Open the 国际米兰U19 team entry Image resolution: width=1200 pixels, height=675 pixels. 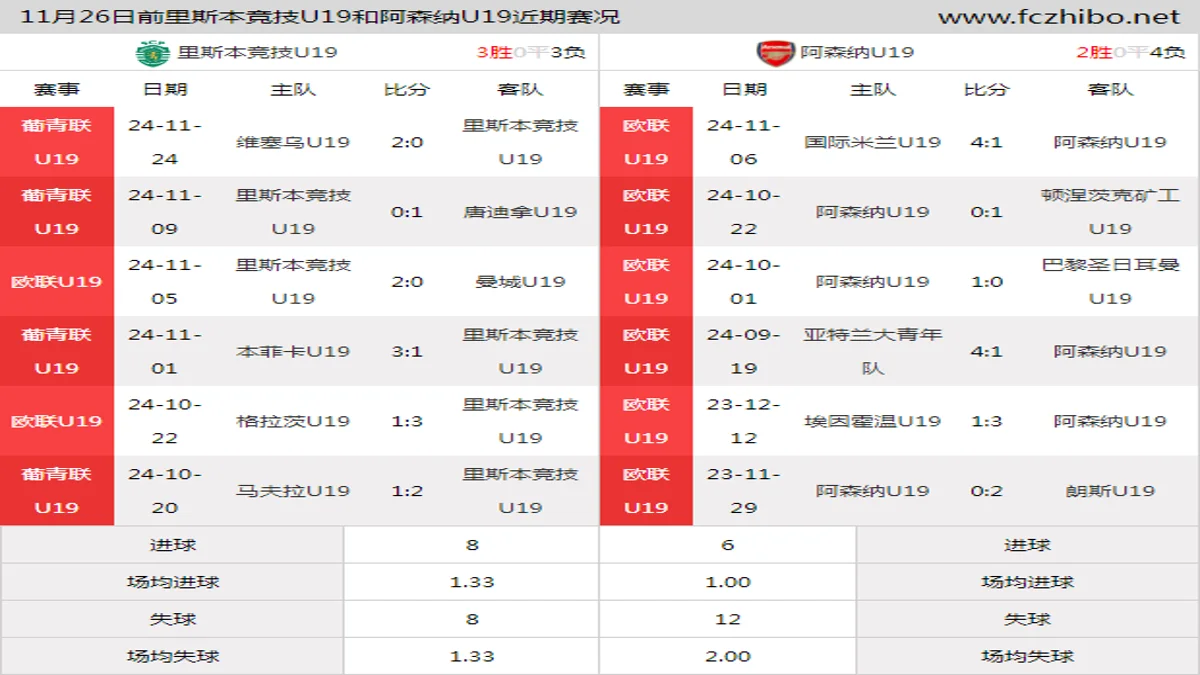point(873,142)
